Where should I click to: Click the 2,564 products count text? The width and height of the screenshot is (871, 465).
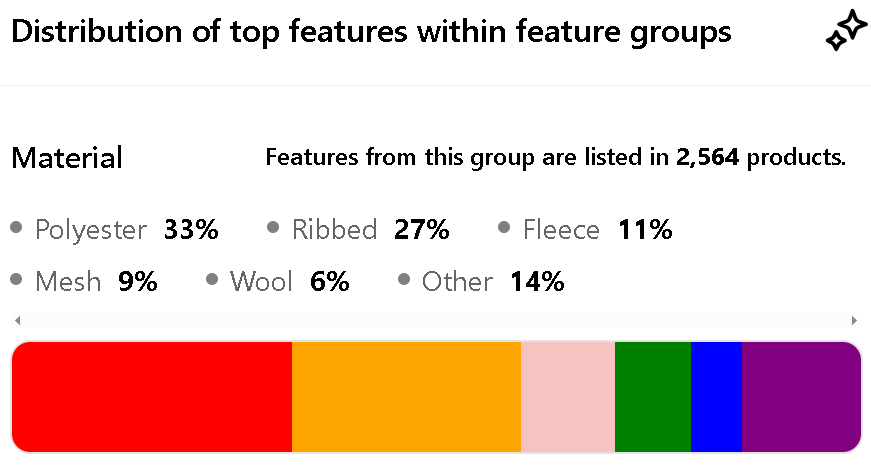[707, 157]
